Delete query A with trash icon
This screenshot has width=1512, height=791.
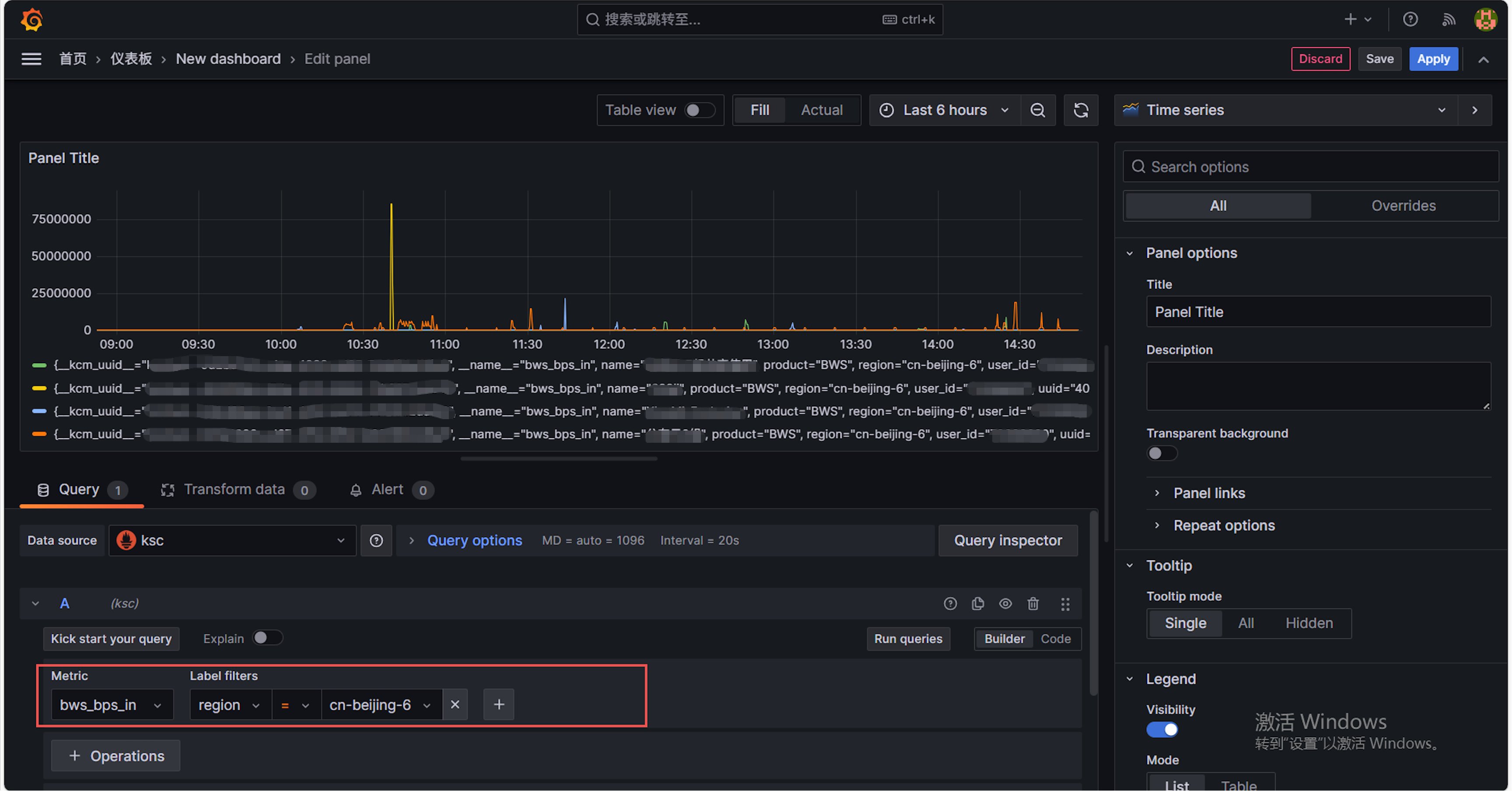click(1033, 603)
